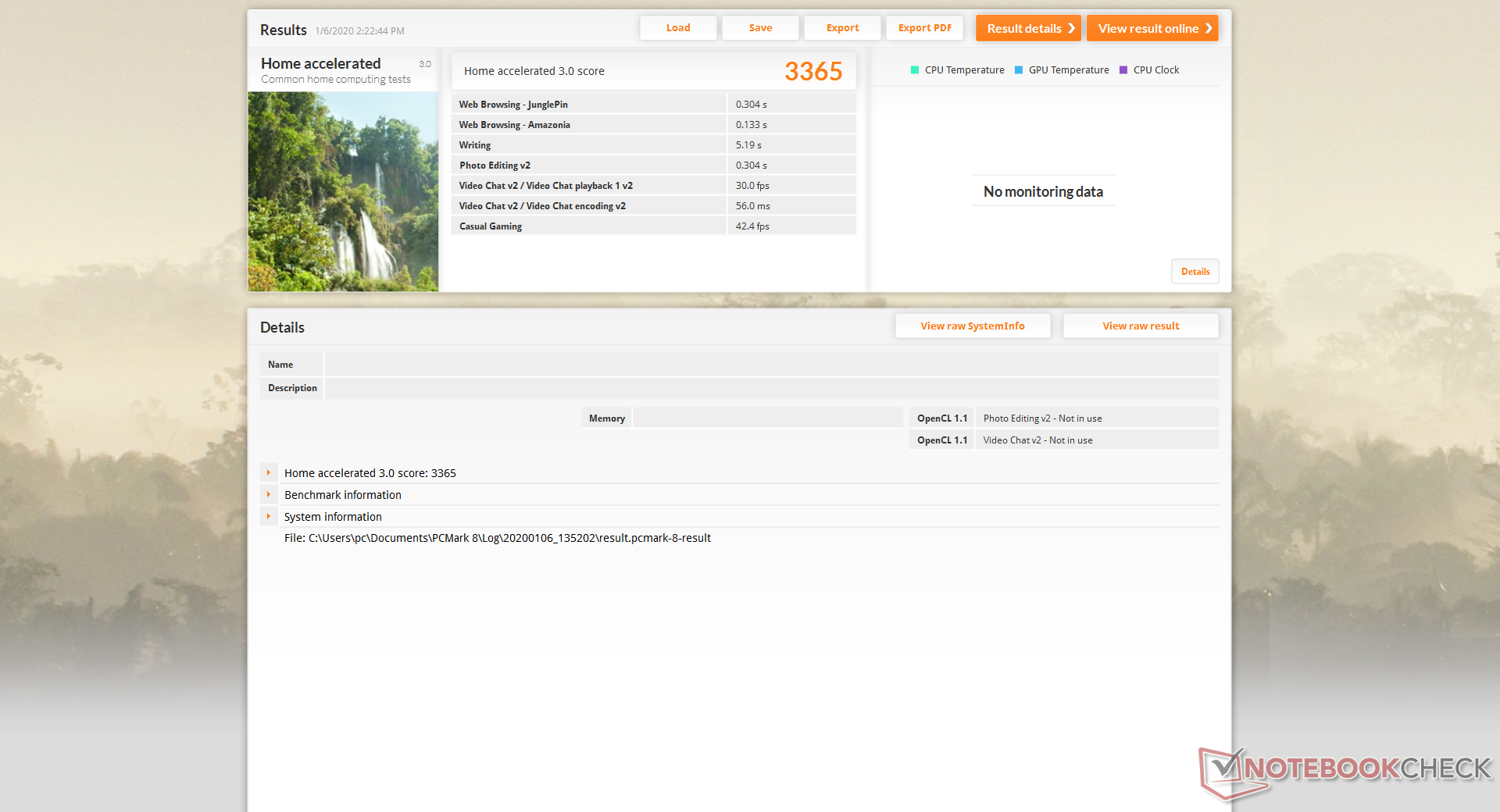
Task: Click the Name field
Action: 771,365
